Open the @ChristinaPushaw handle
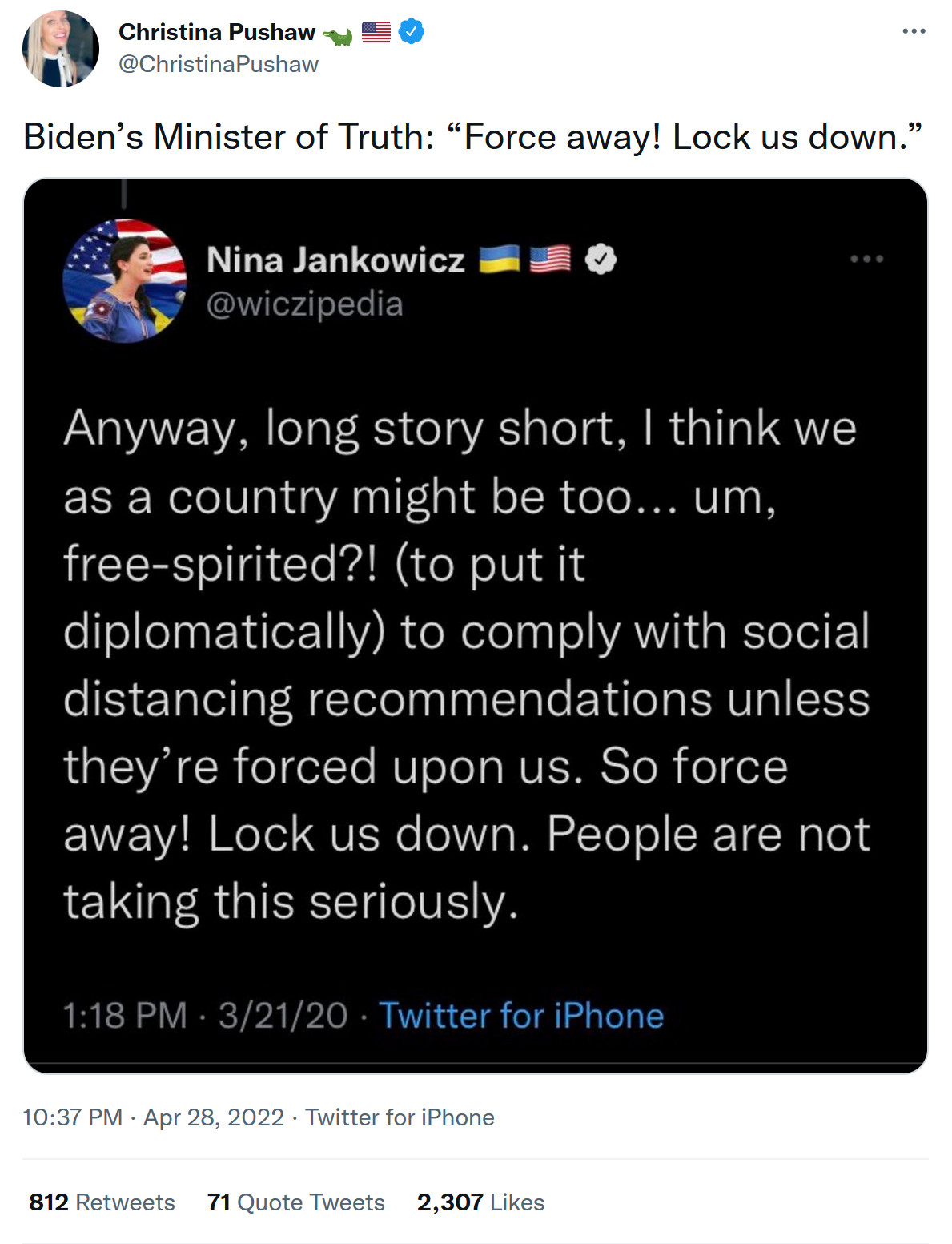 219,64
